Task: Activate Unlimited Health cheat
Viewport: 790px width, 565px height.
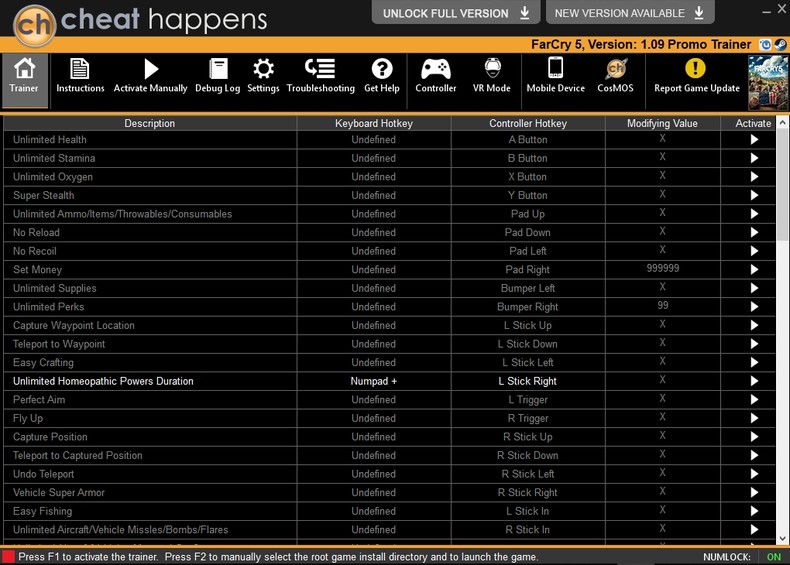Action: tap(754, 140)
